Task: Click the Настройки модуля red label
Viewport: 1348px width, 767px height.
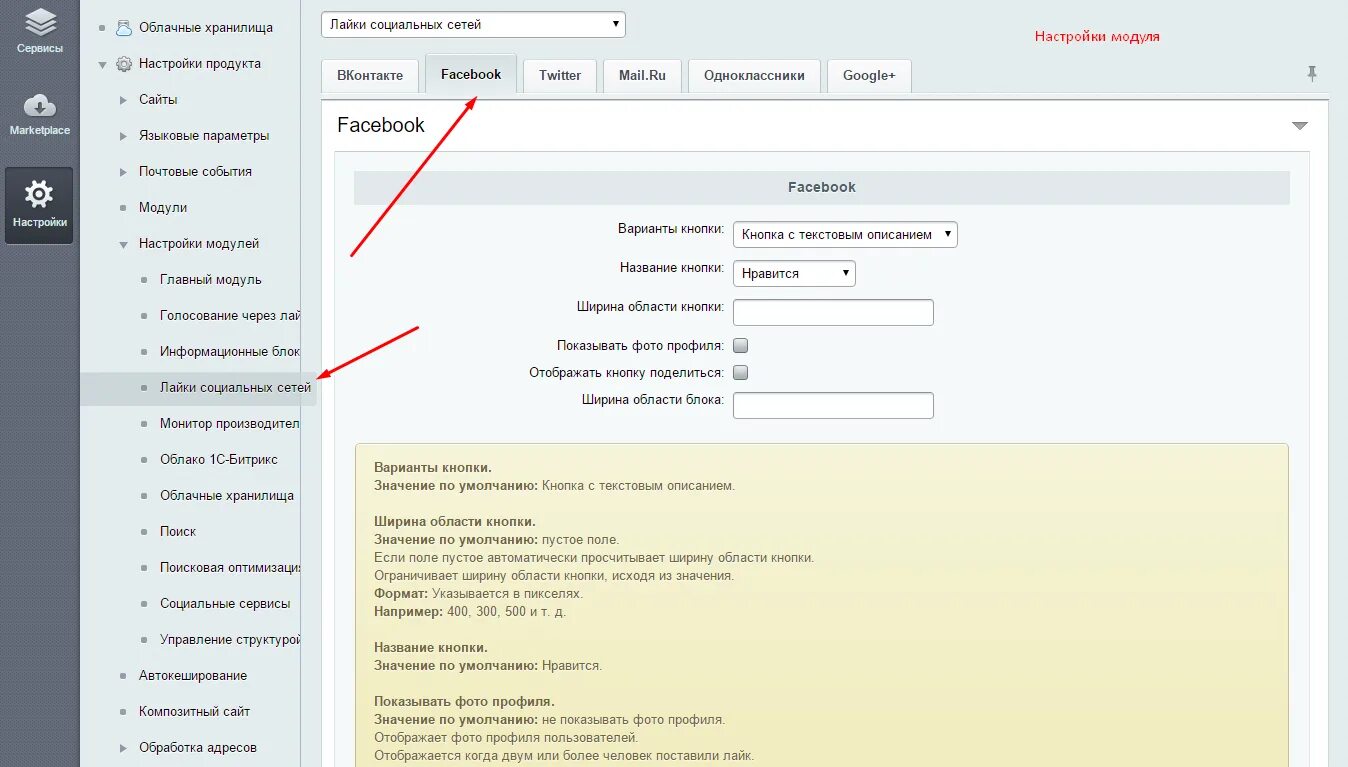Action: click(x=1097, y=36)
